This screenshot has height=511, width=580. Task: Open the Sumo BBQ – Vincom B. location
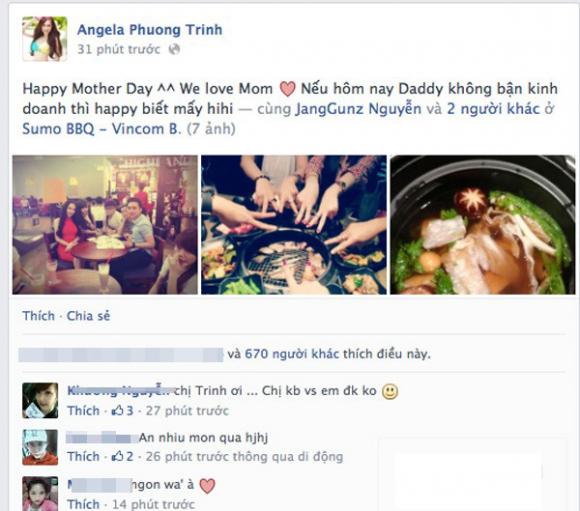[x=102, y=129]
